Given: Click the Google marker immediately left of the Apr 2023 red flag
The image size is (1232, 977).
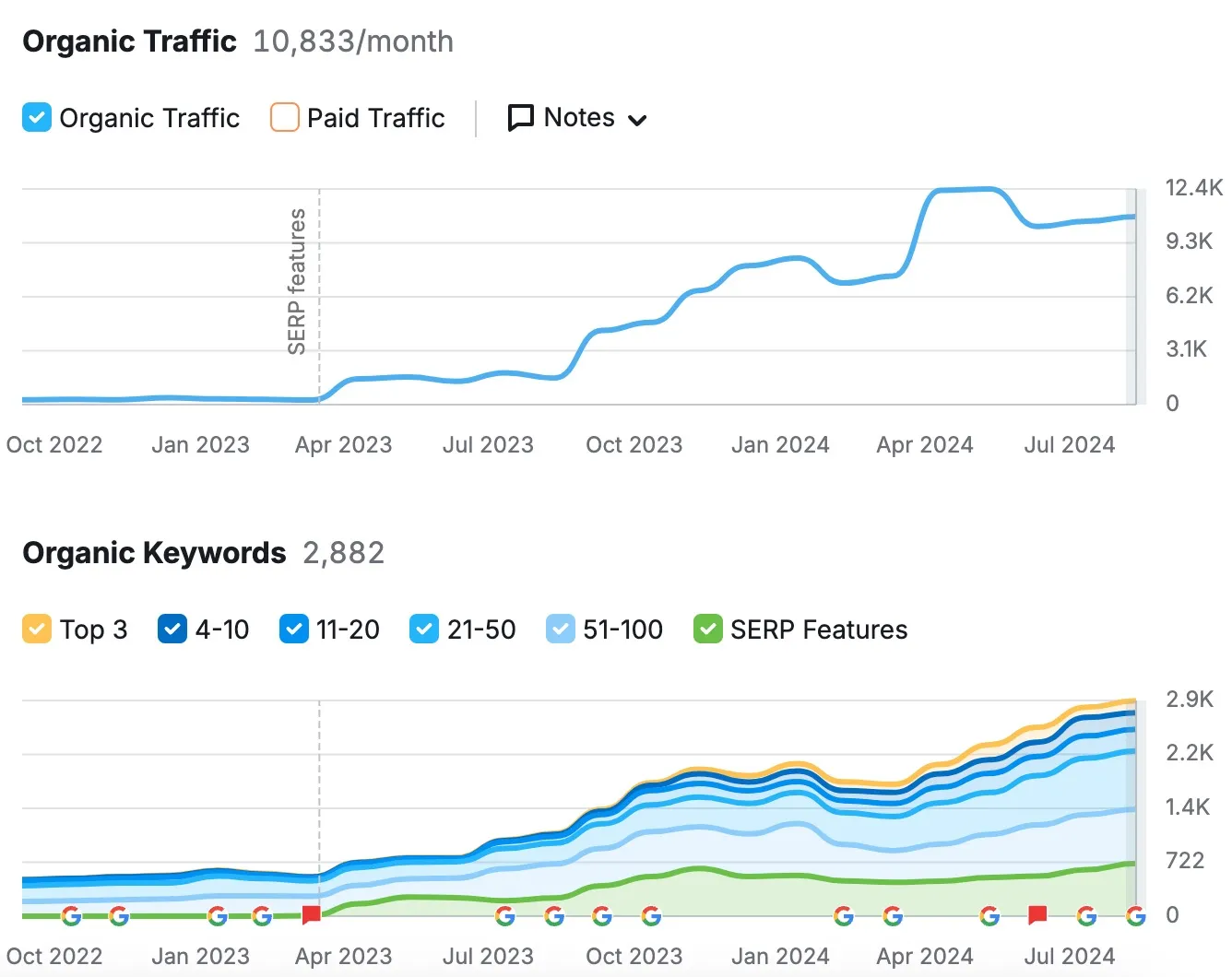Looking at the screenshot, I should click(262, 916).
